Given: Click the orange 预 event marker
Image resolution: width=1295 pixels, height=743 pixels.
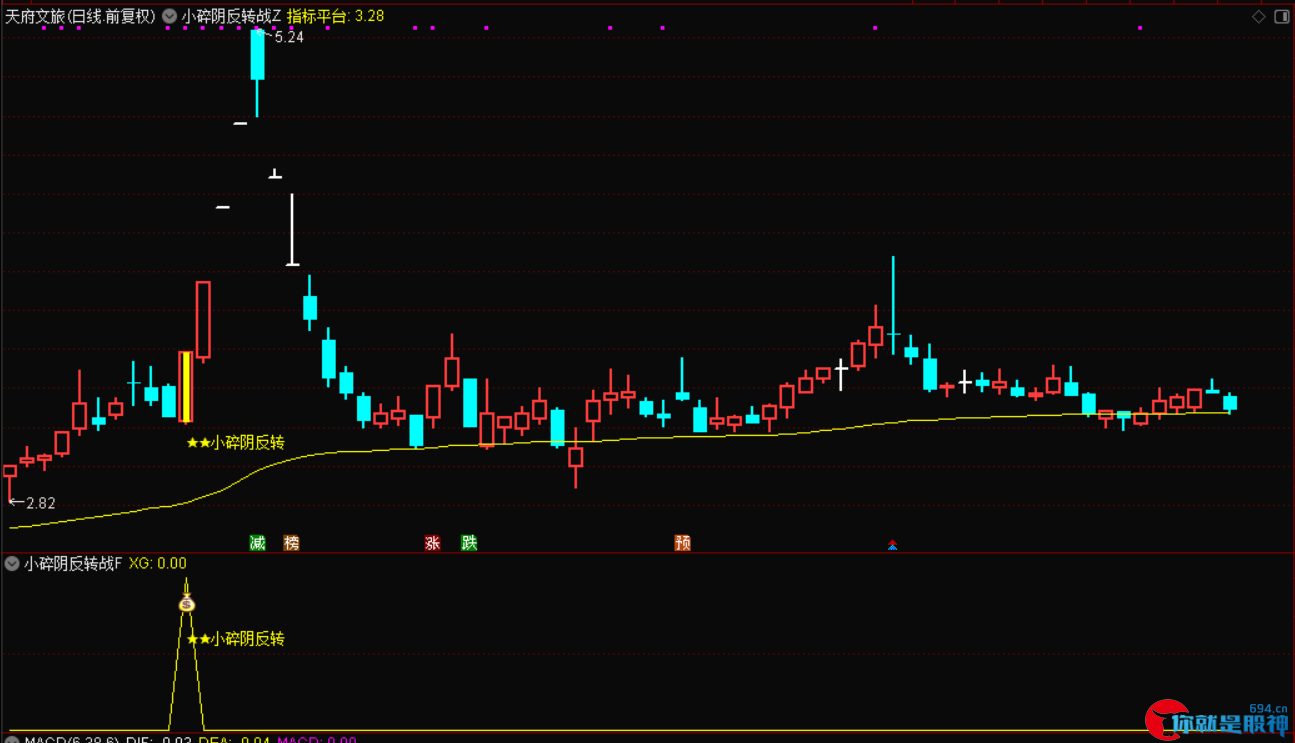Looking at the screenshot, I should [x=683, y=543].
